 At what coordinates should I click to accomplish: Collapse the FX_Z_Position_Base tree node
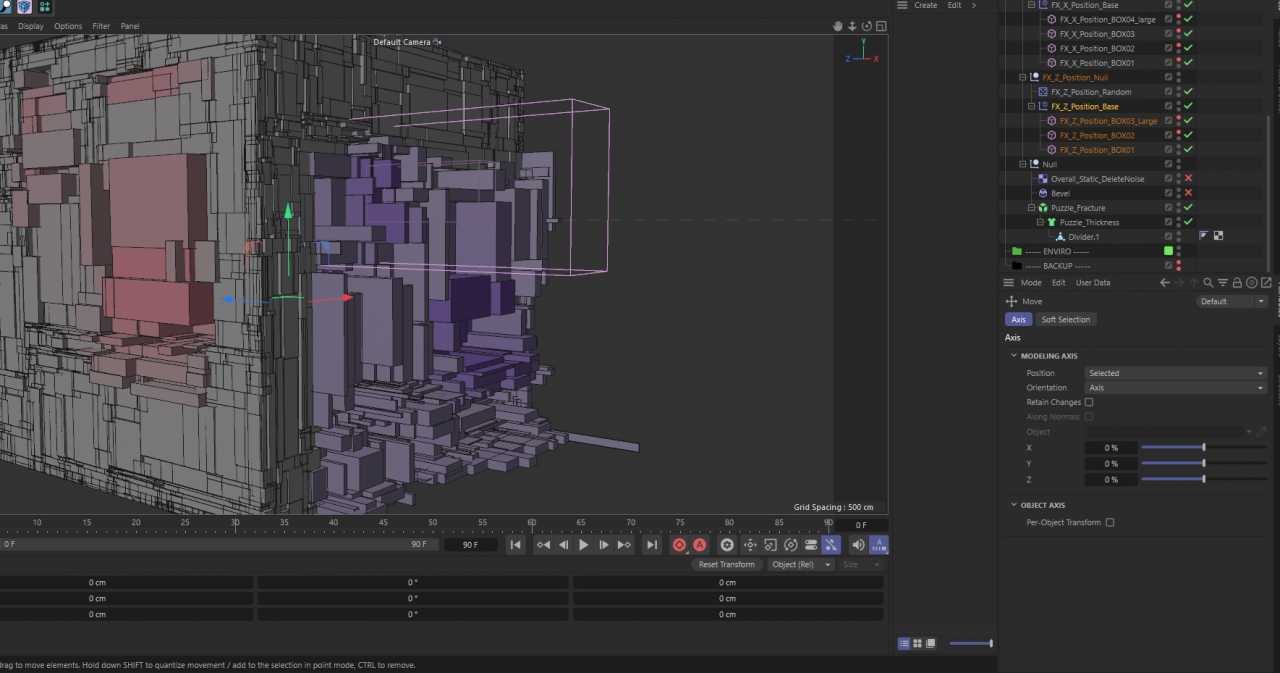(1032, 106)
